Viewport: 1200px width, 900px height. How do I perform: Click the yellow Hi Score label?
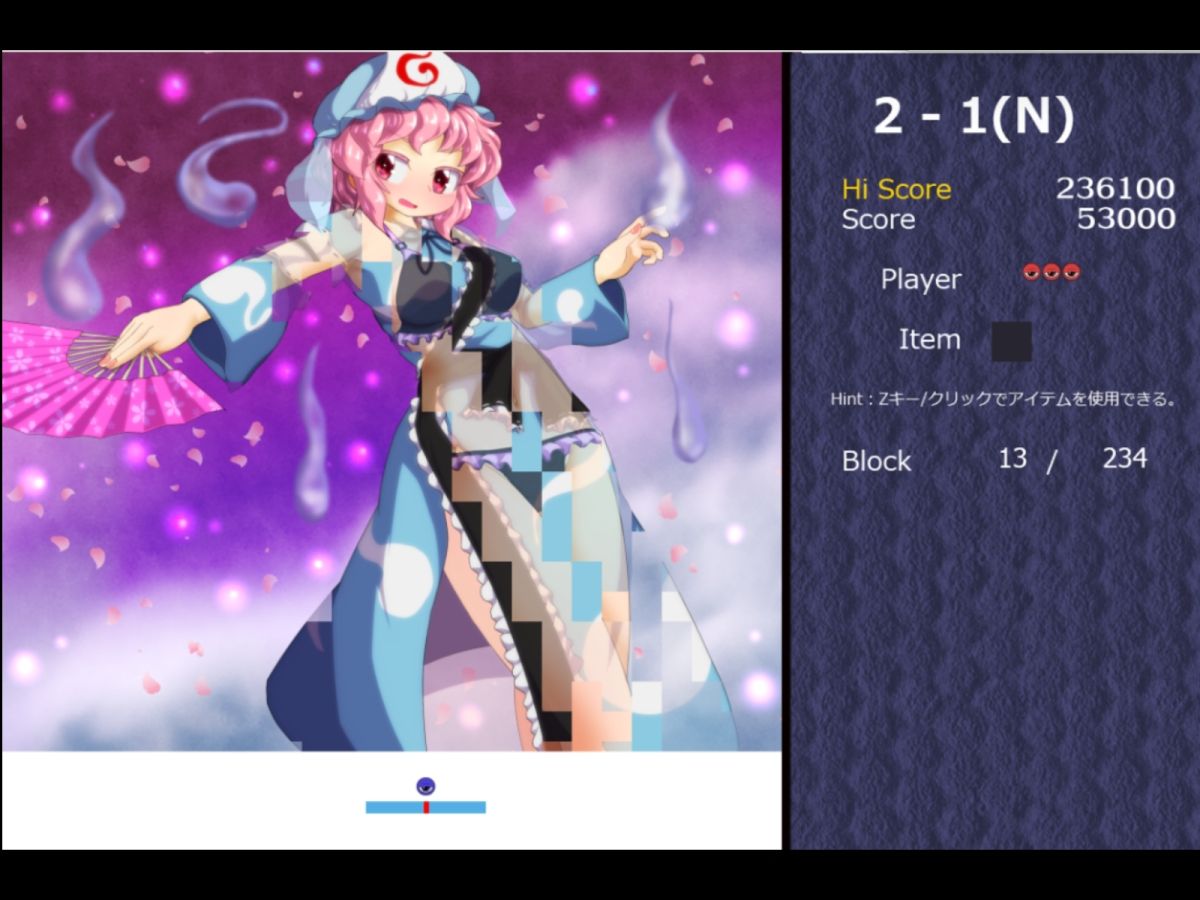(896, 188)
